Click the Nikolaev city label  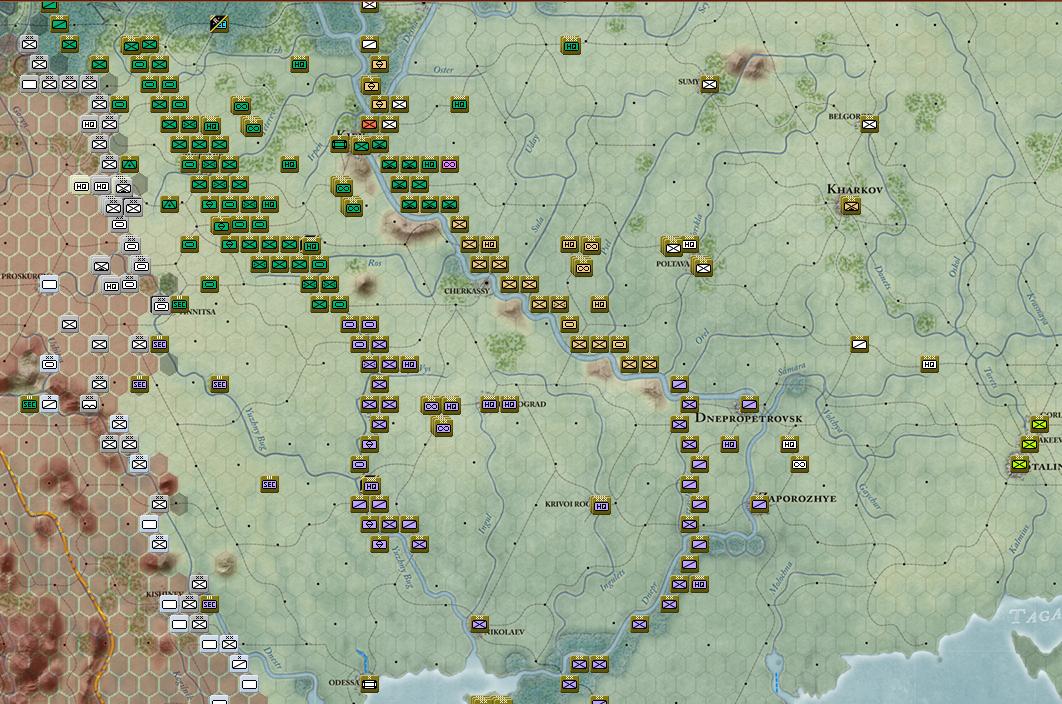[506, 631]
